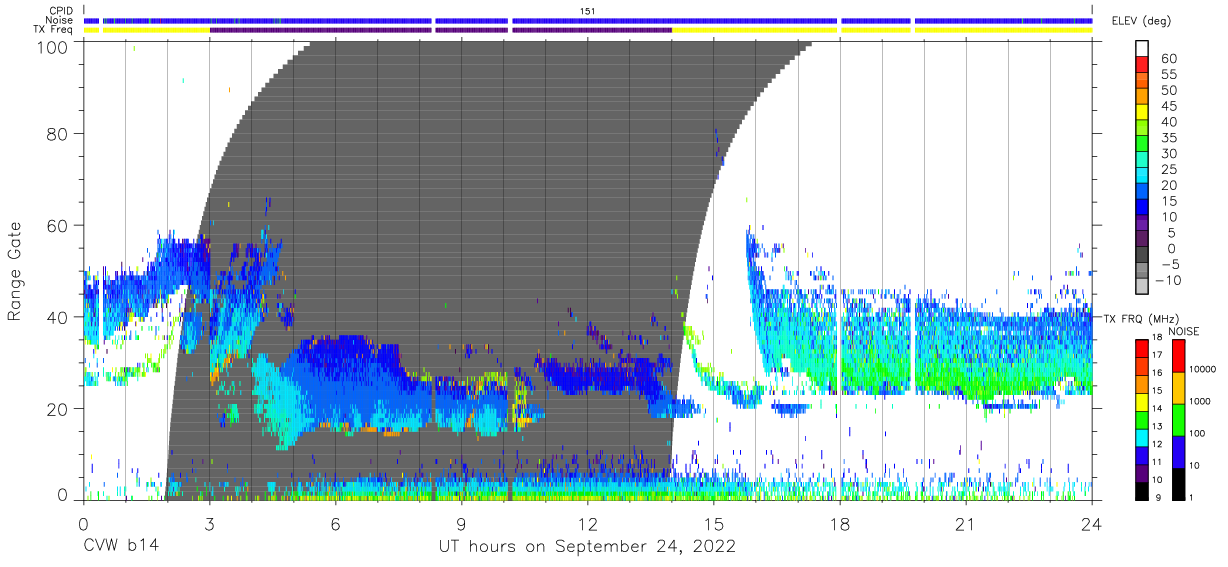Pick the green 100–1000 NOISE swatch
The image size is (1228, 567).
coord(1179,419)
